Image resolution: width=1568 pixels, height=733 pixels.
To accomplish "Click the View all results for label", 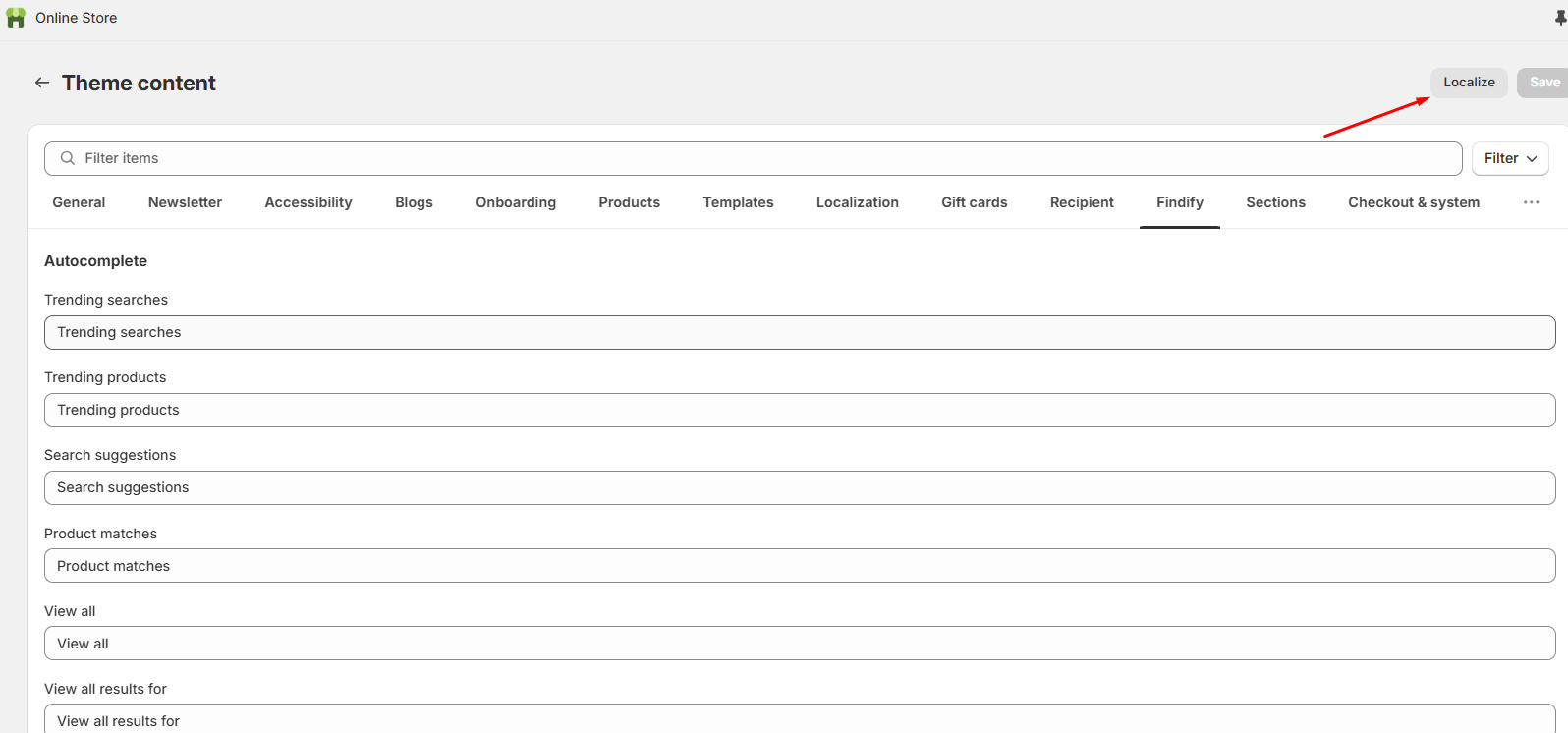I will tap(105, 689).
